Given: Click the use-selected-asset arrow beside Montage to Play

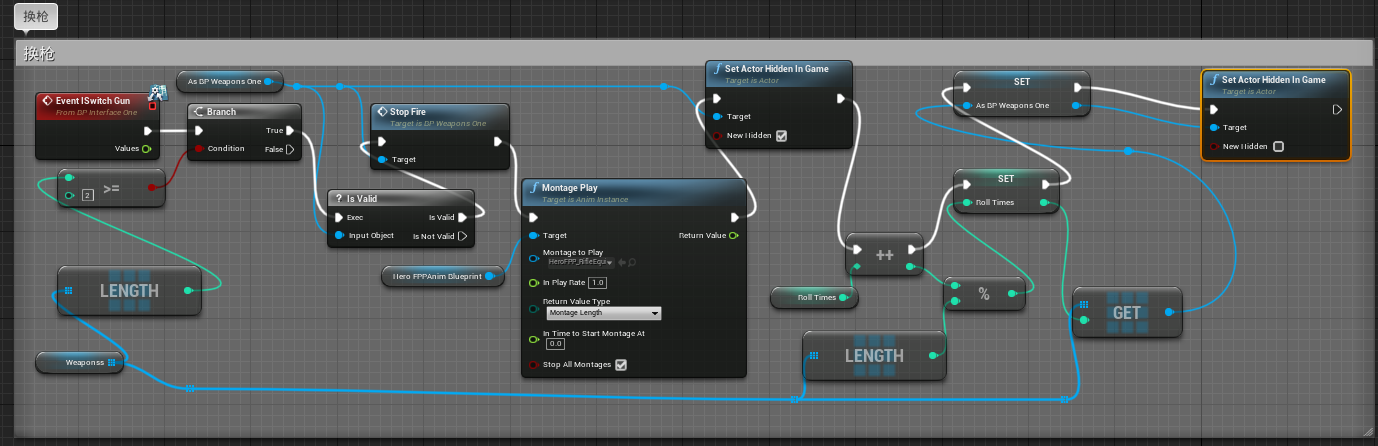Looking at the screenshot, I should [623, 262].
